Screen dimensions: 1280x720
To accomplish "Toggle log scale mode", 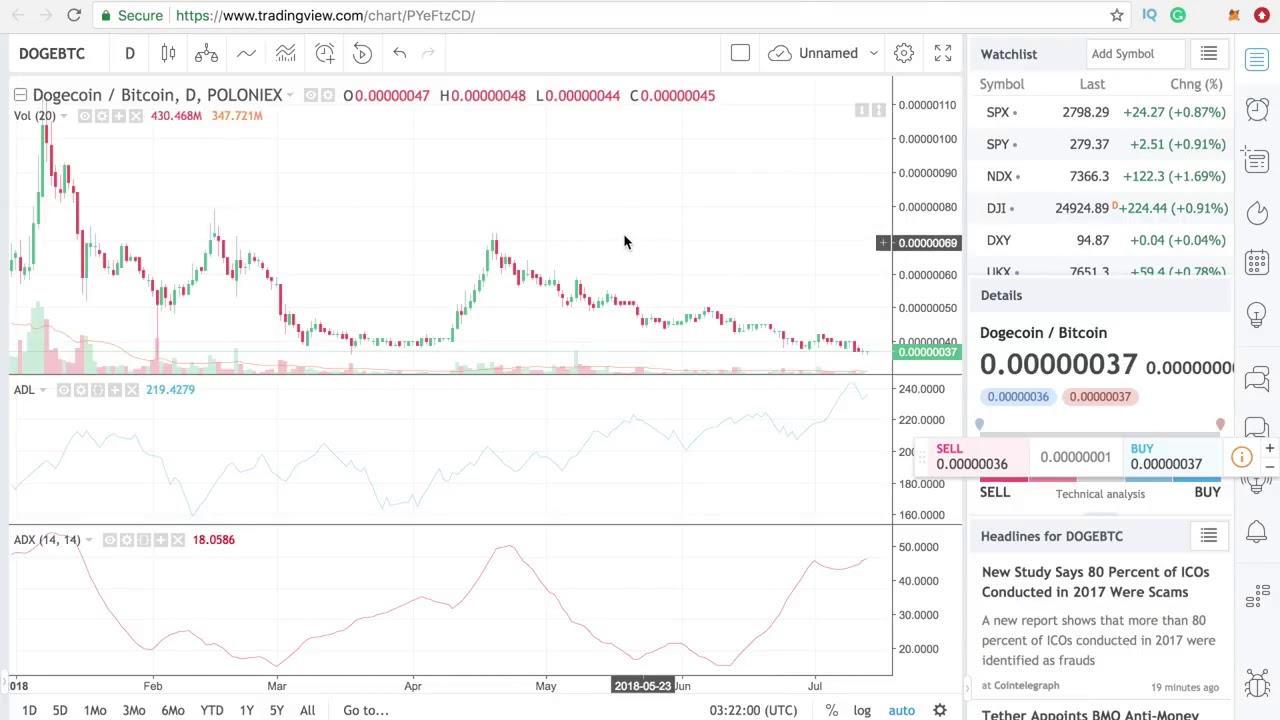I will point(862,710).
